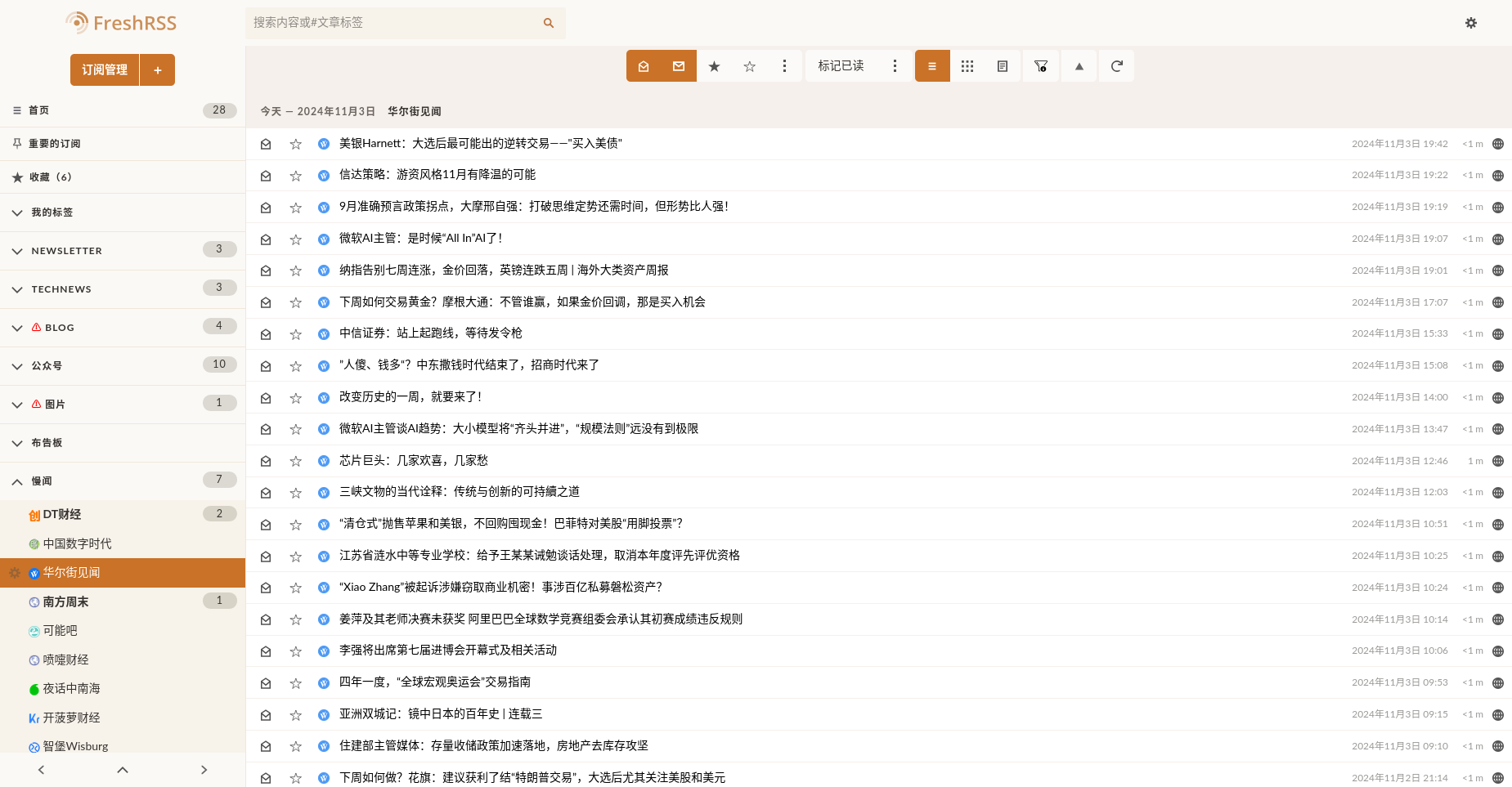Switch to reader view icon
Screen dimensions: 1512x787
(1003, 66)
